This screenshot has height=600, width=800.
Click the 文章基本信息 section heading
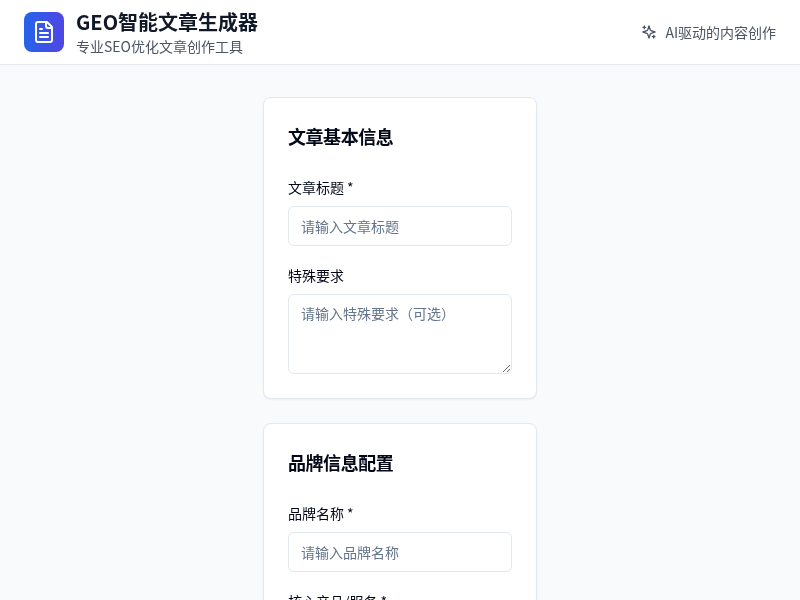tap(340, 138)
